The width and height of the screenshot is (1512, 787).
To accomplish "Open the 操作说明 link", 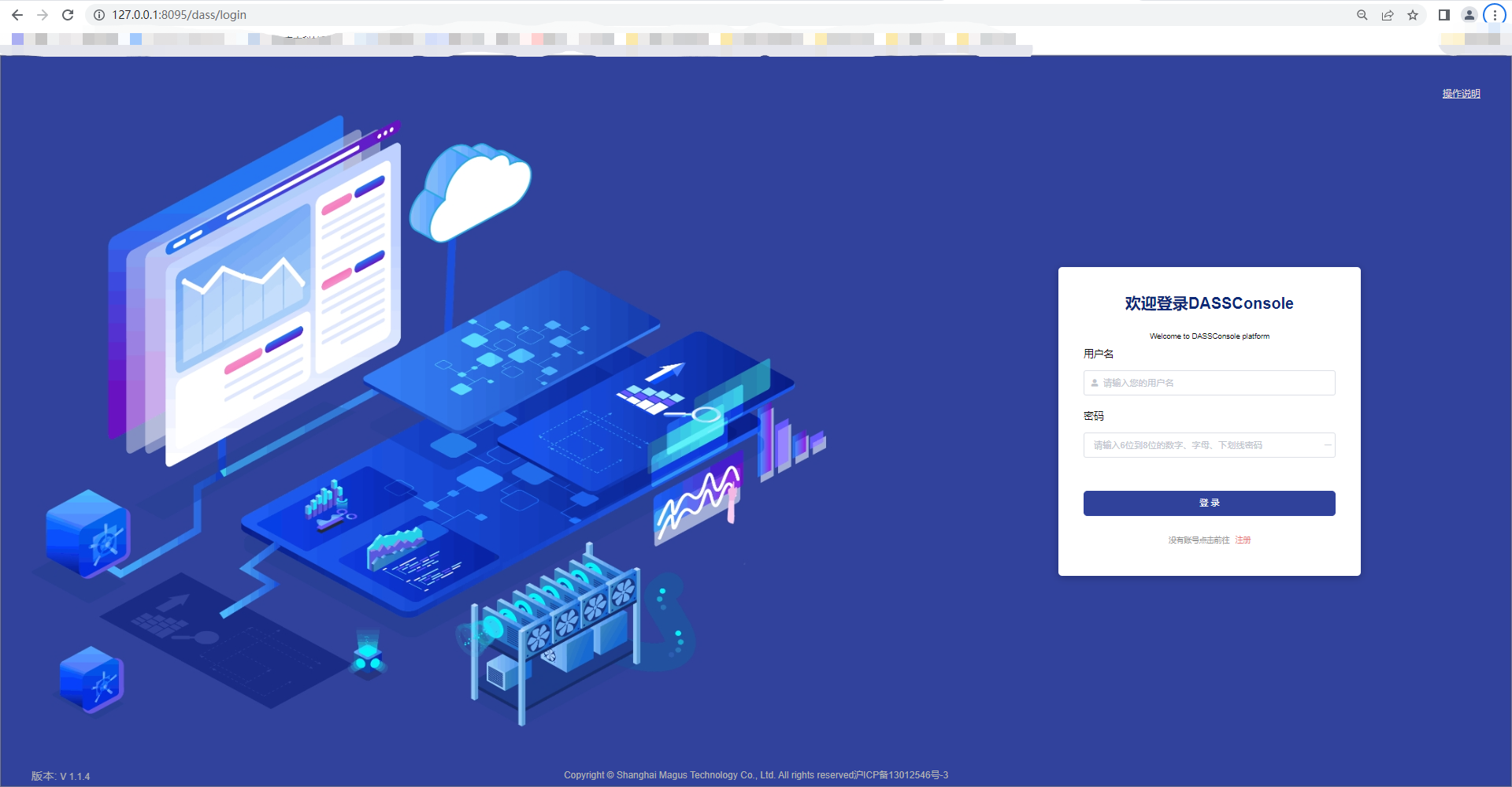I will pos(1461,94).
